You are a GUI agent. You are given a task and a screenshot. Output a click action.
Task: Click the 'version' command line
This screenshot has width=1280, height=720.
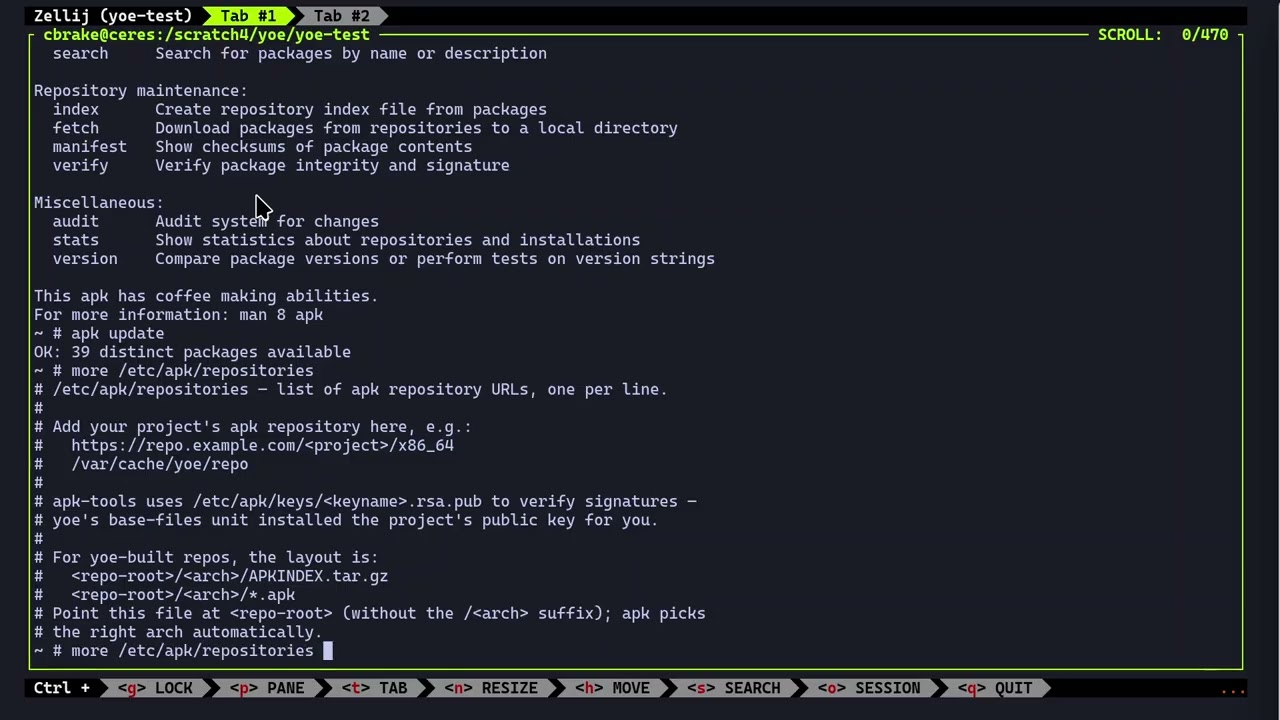[384, 259]
